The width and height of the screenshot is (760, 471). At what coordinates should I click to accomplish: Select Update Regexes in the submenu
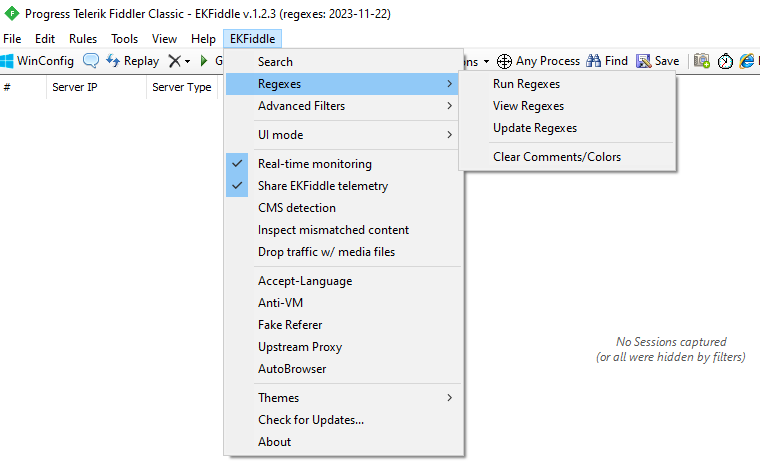click(x=567, y=128)
